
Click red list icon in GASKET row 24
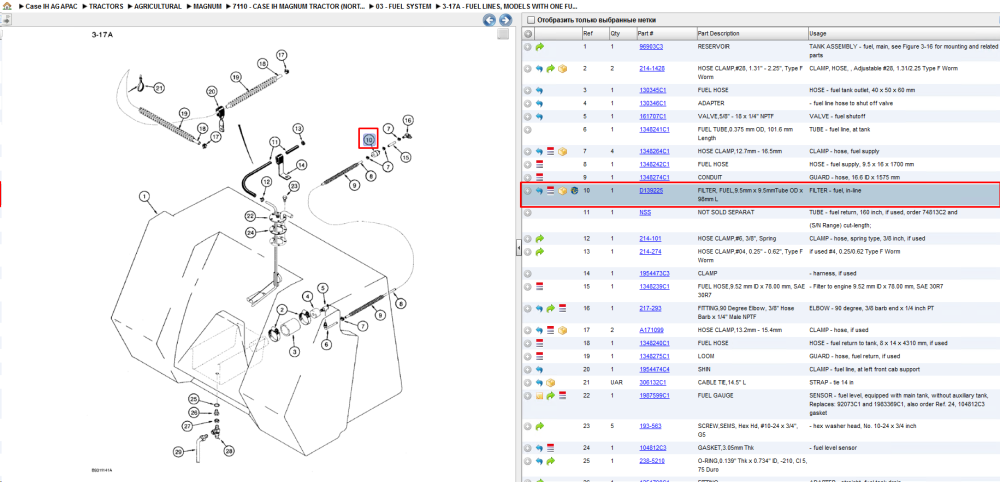point(551,448)
